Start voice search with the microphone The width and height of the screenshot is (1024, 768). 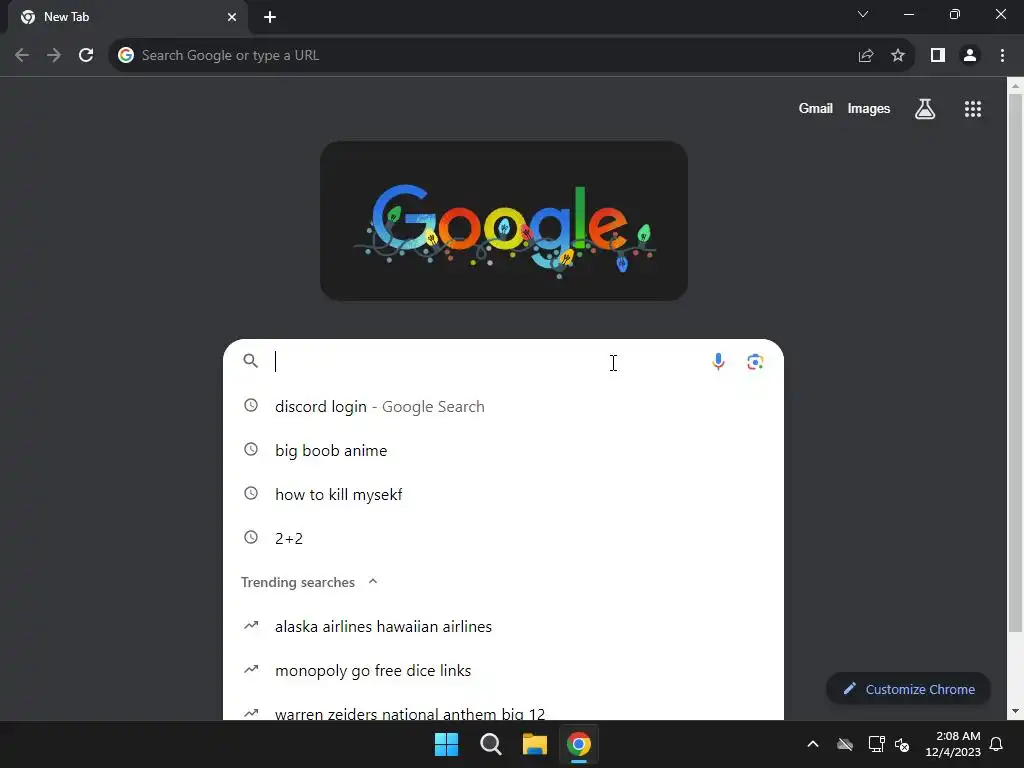tap(718, 361)
